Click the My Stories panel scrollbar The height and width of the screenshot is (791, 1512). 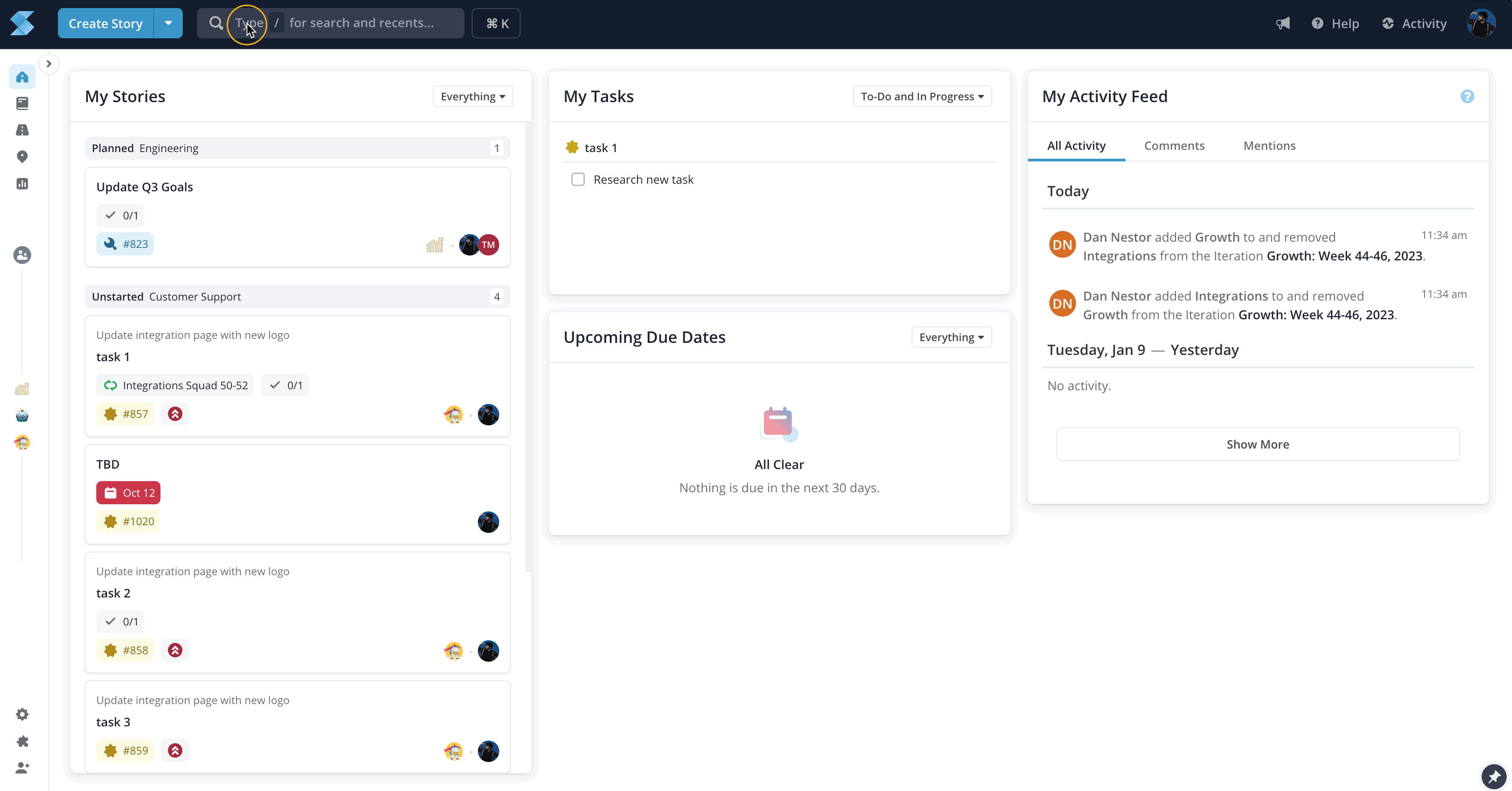(x=528, y=346)
